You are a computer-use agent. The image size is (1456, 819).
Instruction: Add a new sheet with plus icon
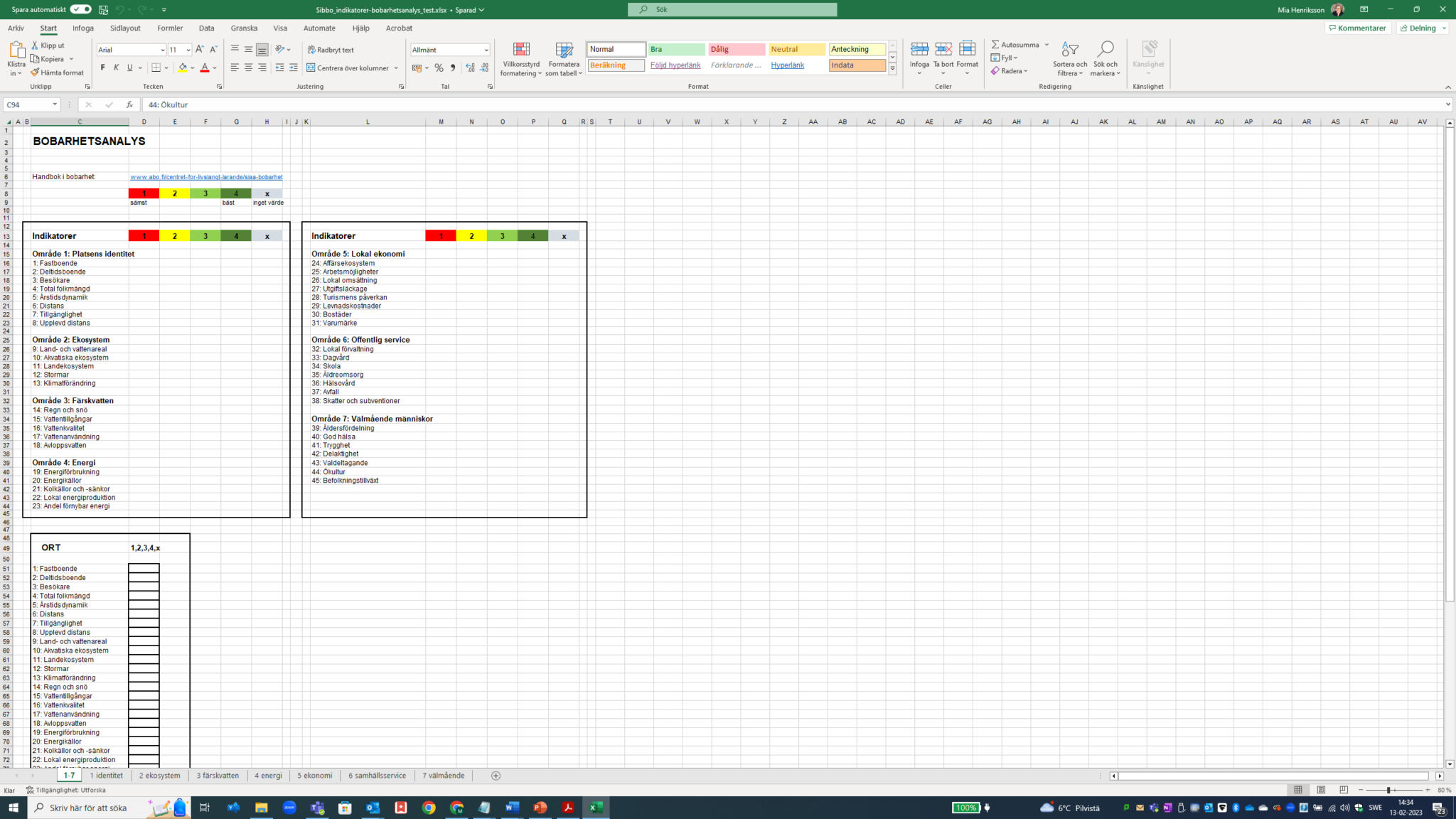coord(496,776)
